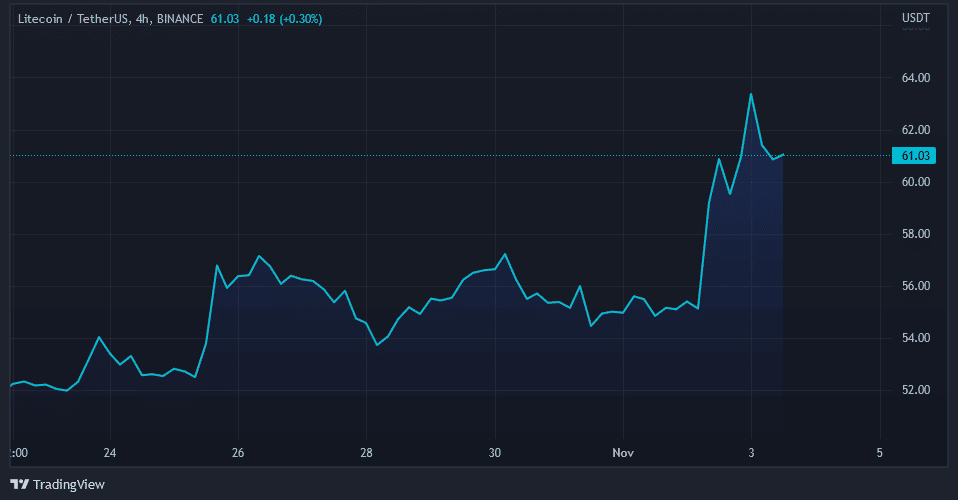958x500 pixels.
Task: Open the USDT currency selector
Action: click(x=916, y=18)
